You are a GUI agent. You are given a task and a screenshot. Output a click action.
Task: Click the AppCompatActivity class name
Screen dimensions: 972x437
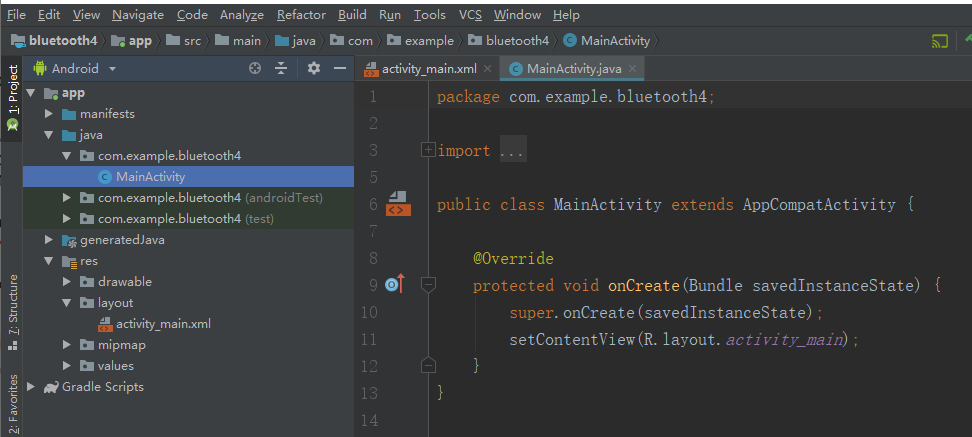[x=819, y=205]
